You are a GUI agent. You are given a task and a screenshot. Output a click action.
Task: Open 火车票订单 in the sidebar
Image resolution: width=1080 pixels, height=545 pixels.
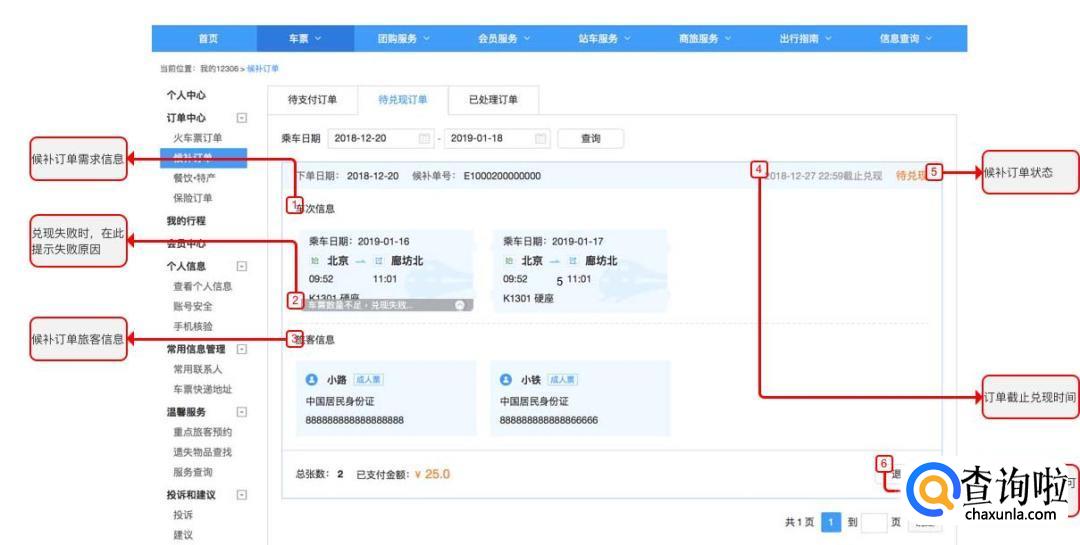(198, 138)
